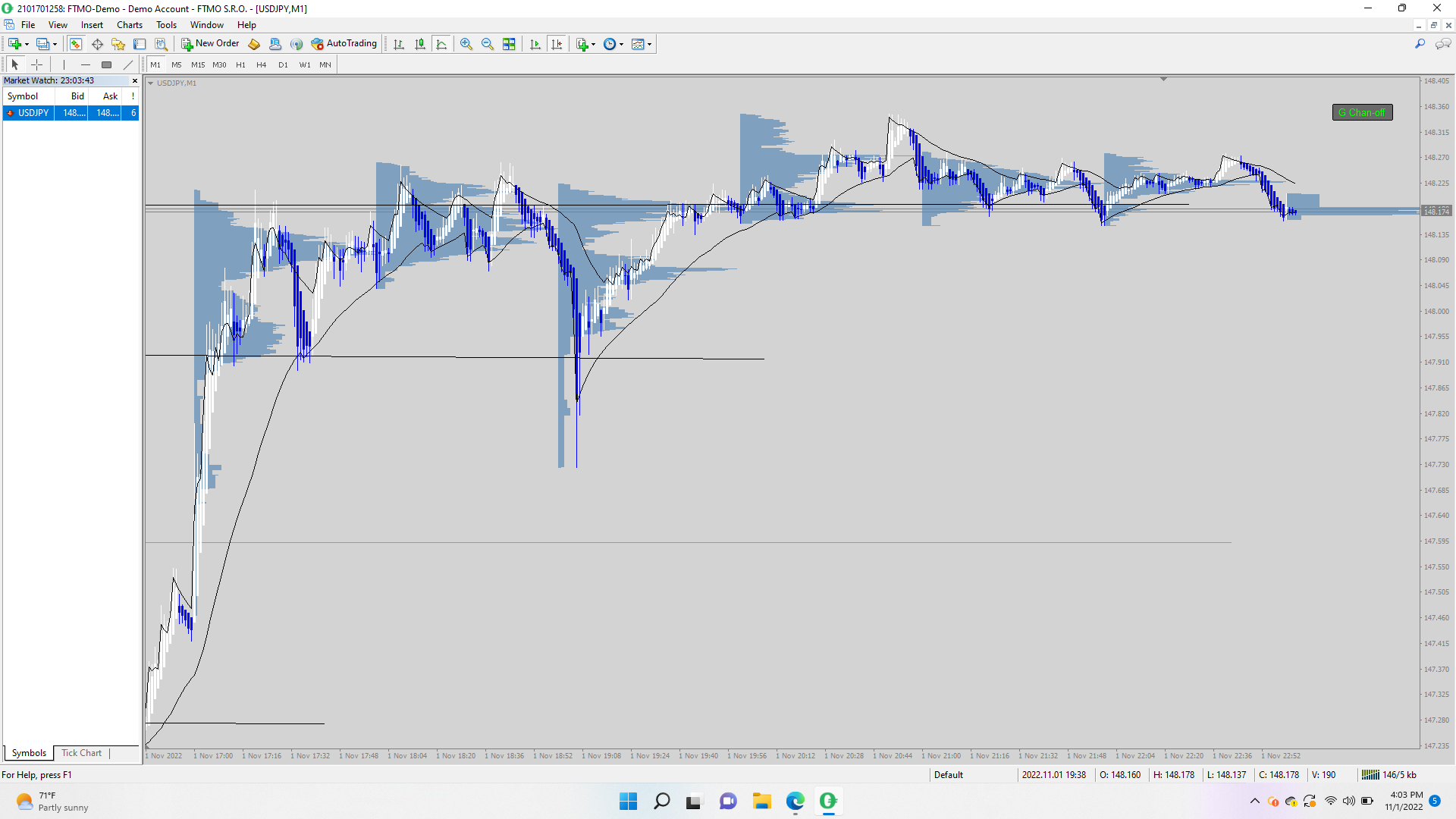Draw a vertical line tool
Screen dimensions: 1456x819
(64, 64)
